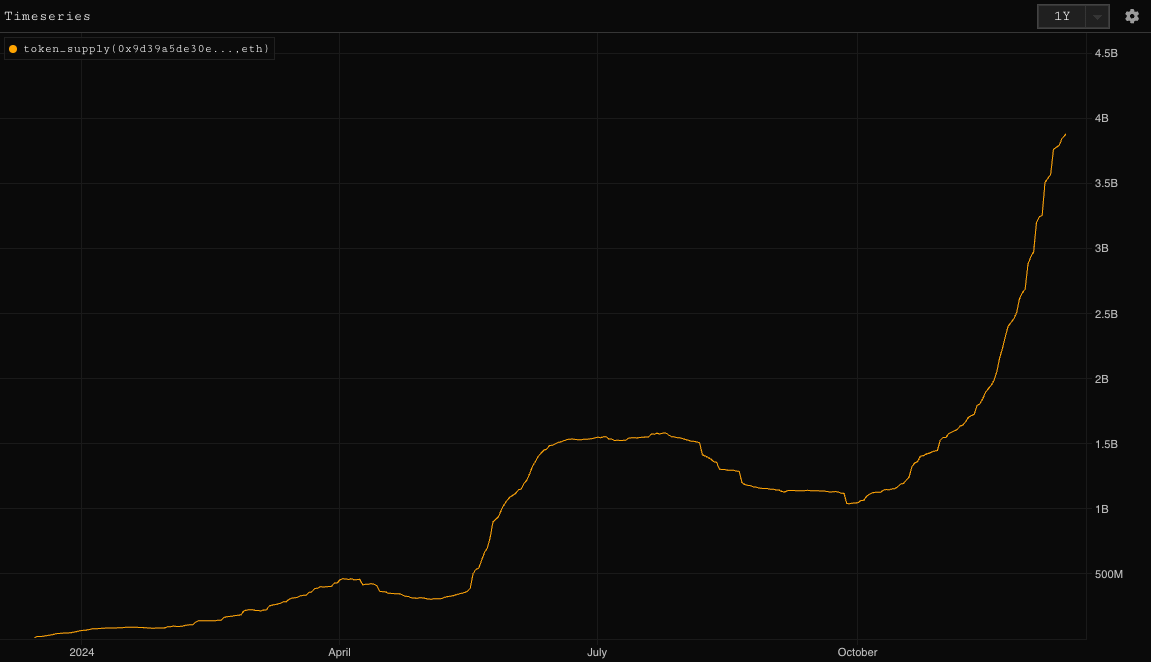Open the chart settings gear icon
The width and height of the screenshot is (1151, 662).
tap(1132, 16)
